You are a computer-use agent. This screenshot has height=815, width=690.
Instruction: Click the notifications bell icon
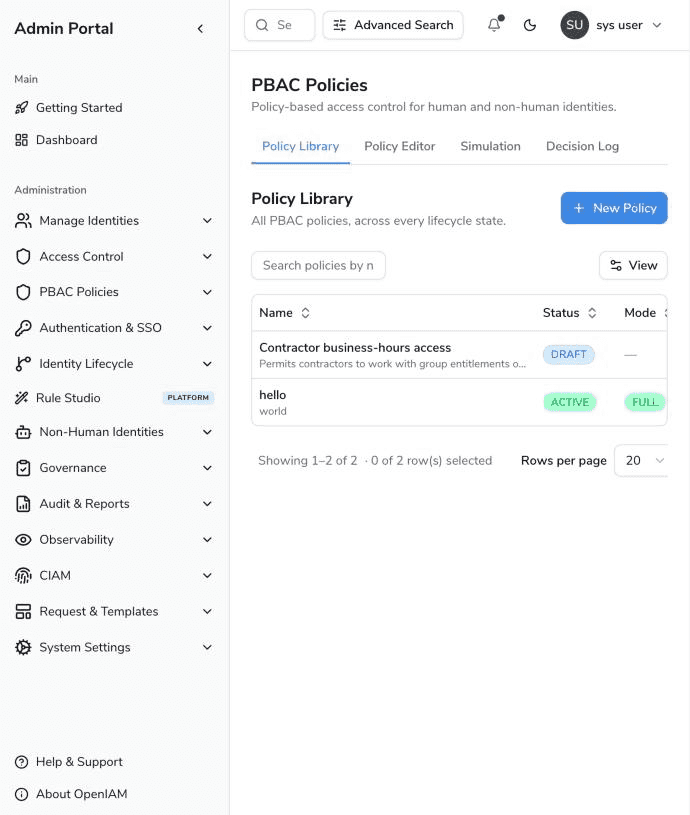(x=494, y=25)
